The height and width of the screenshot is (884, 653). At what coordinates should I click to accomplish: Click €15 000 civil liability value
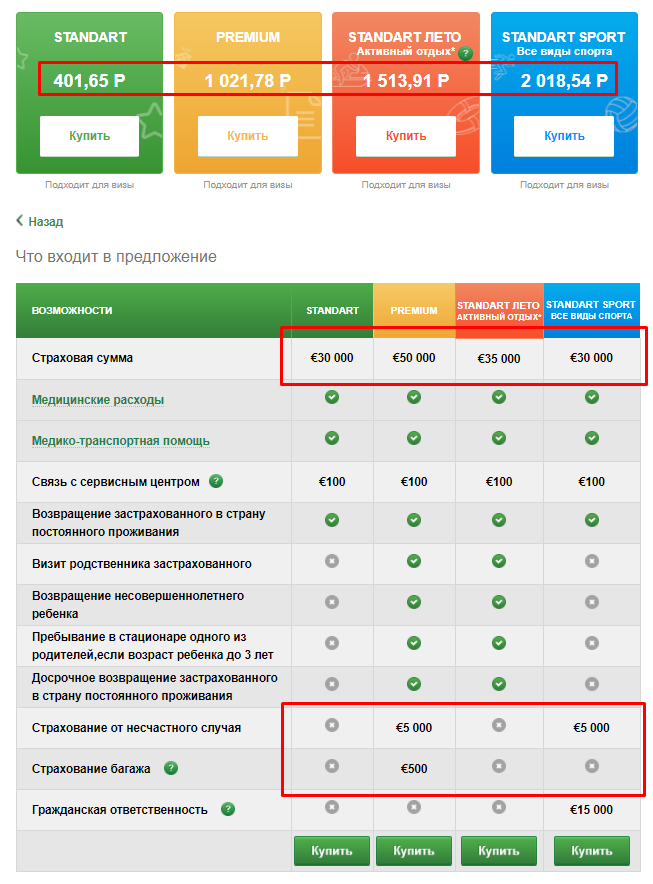pyautogui.click(x=592, y=810)
